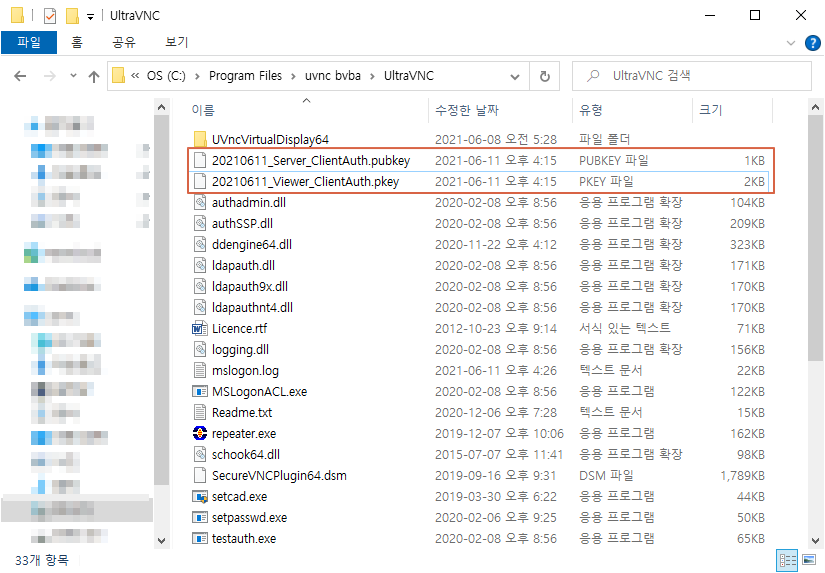
Task: Navigate to Program Files in breadcrumb
Action: [x=245, y=76]
